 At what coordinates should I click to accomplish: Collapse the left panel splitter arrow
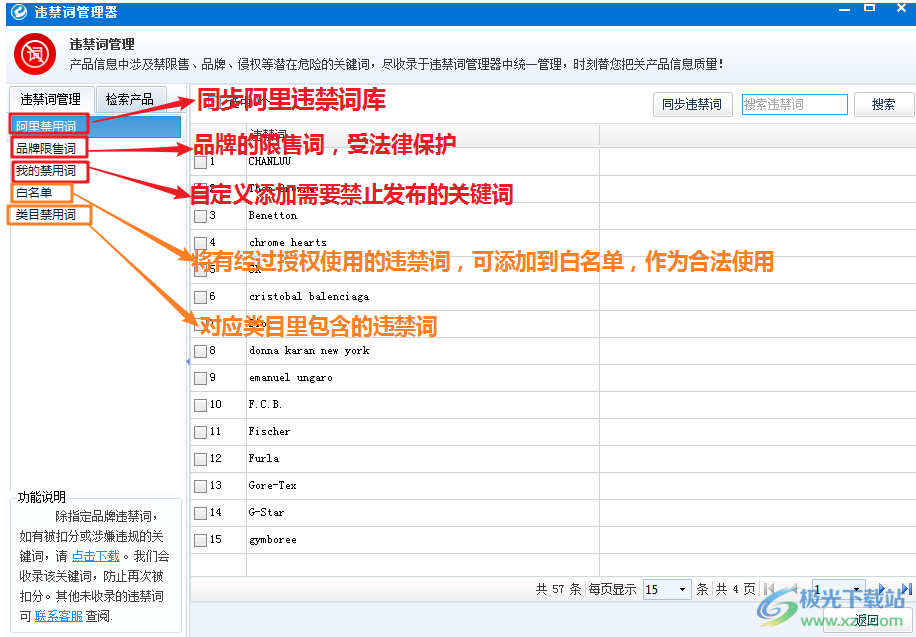(188, 362)
